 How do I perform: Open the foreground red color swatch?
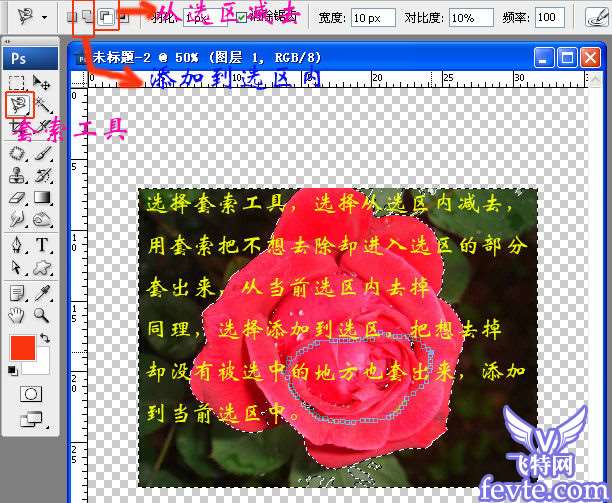coord(23,347)
